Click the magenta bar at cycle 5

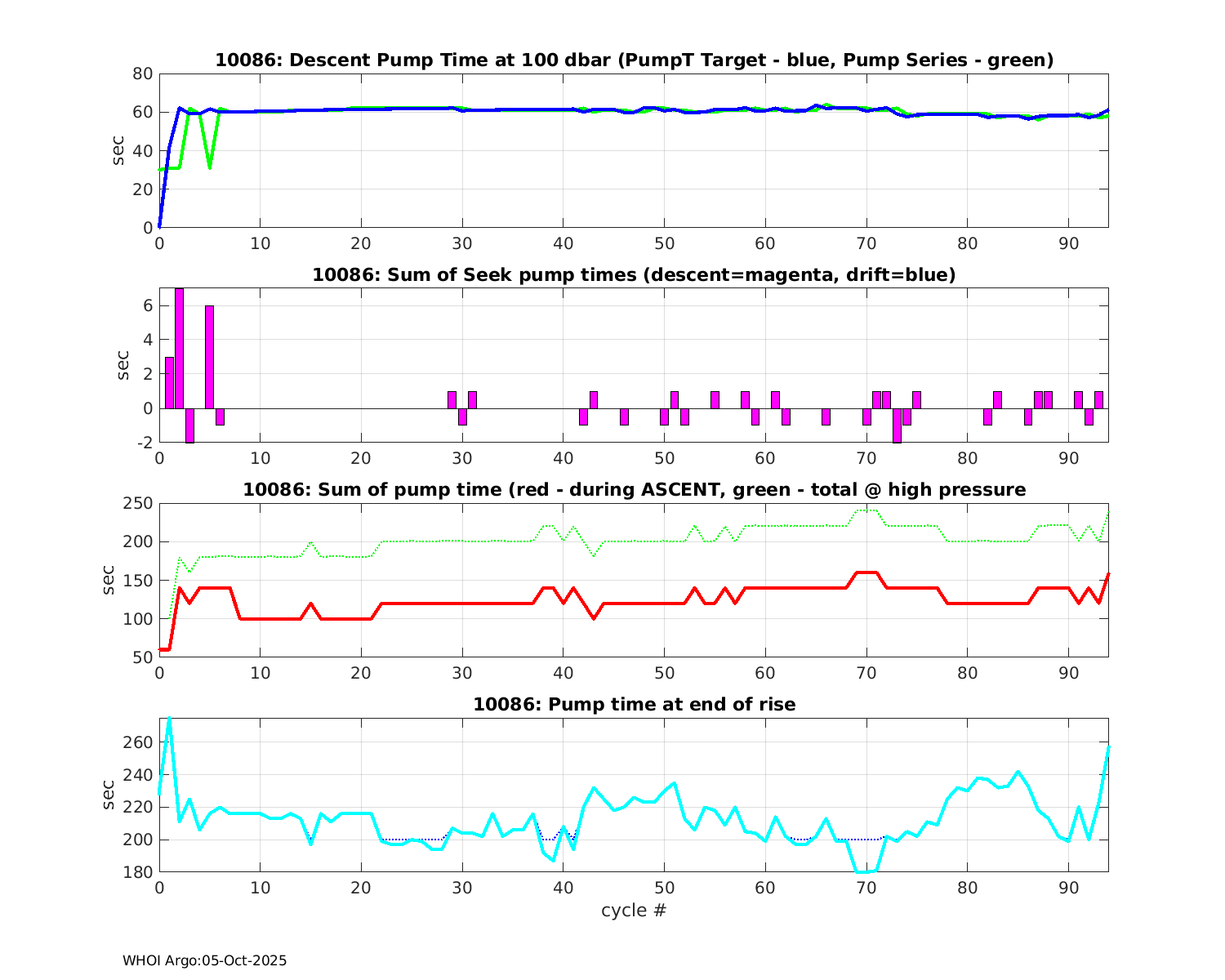click(x=209, y=357)
